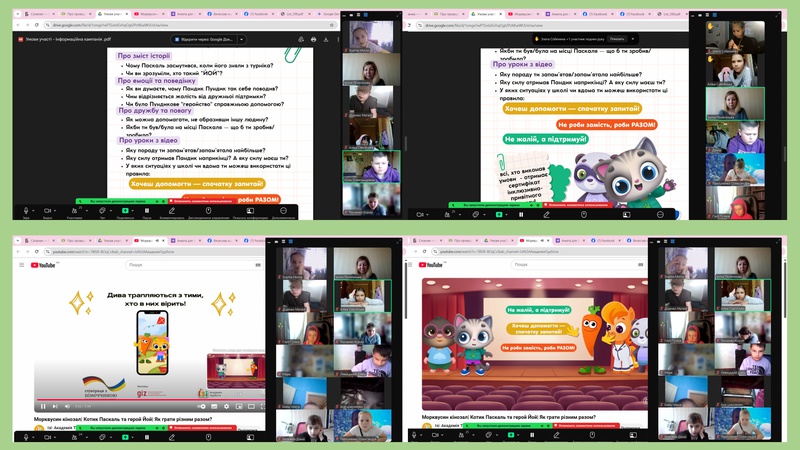Open PDF more-actions menu, 'Про зміст історії' capture
Image resolution: width=800 pixels, height=450 pixels.
click(x=338, y=39)
